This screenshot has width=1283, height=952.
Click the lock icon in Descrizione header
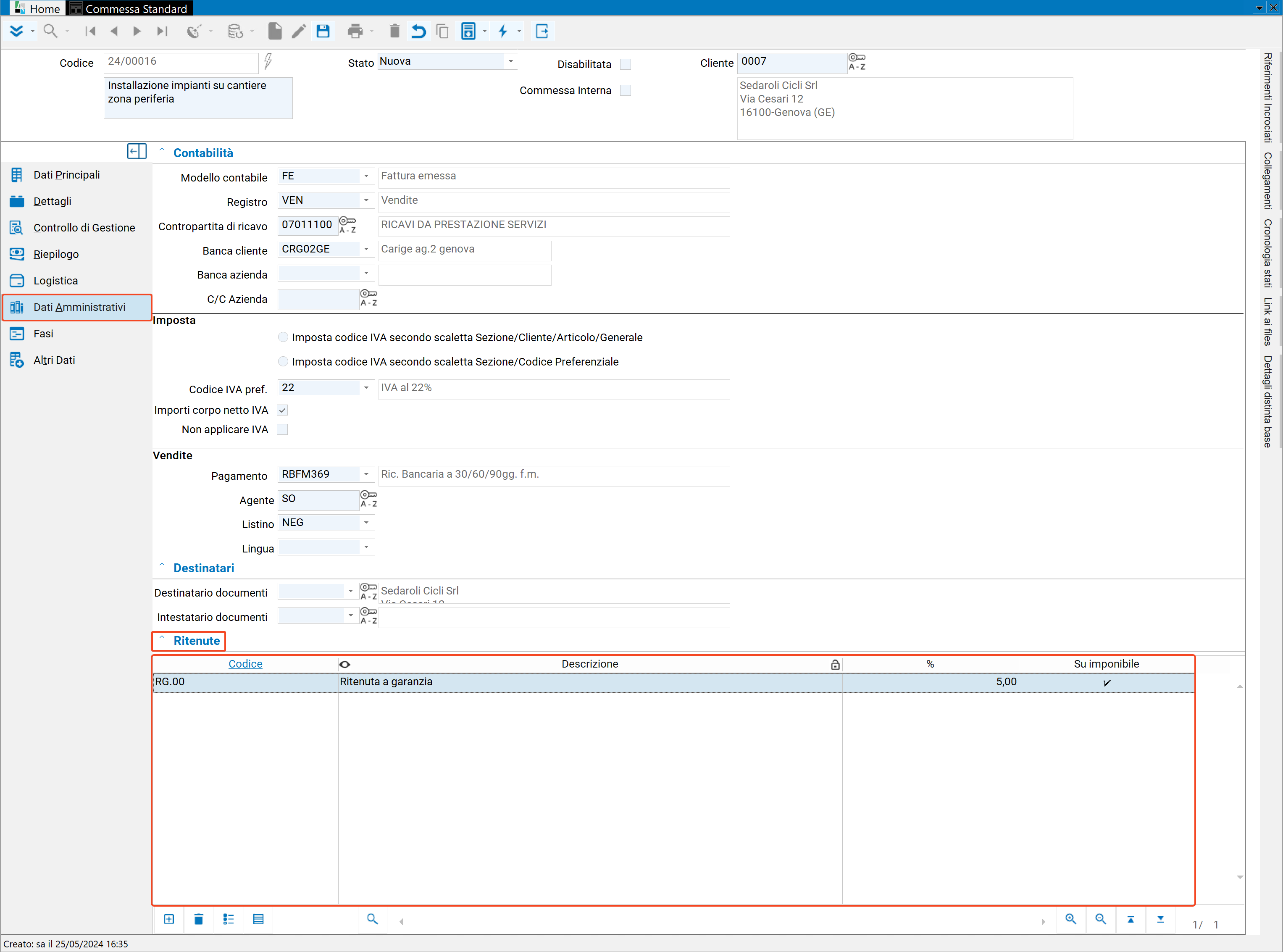835,665
